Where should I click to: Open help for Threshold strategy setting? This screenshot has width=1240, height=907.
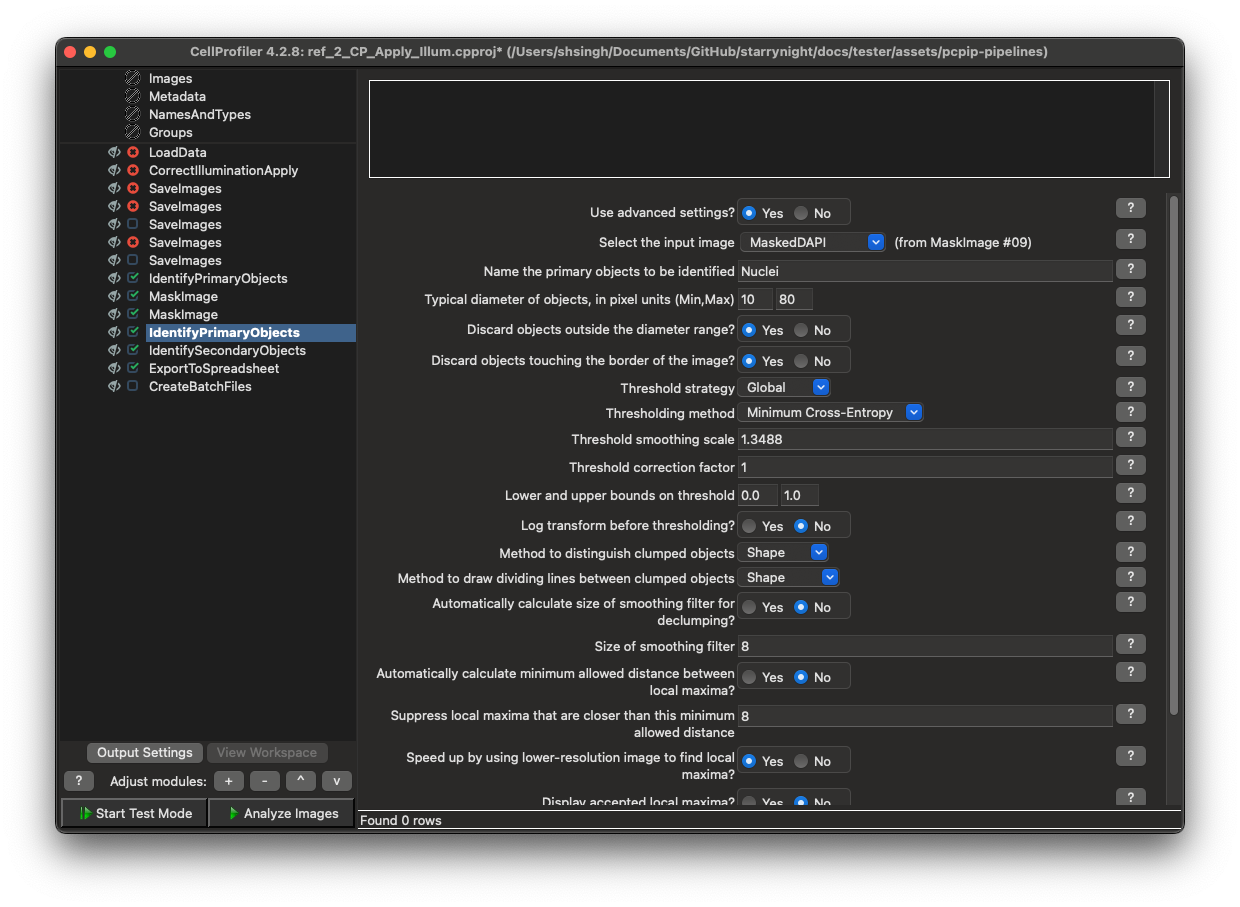click(x=1130, y=387)
